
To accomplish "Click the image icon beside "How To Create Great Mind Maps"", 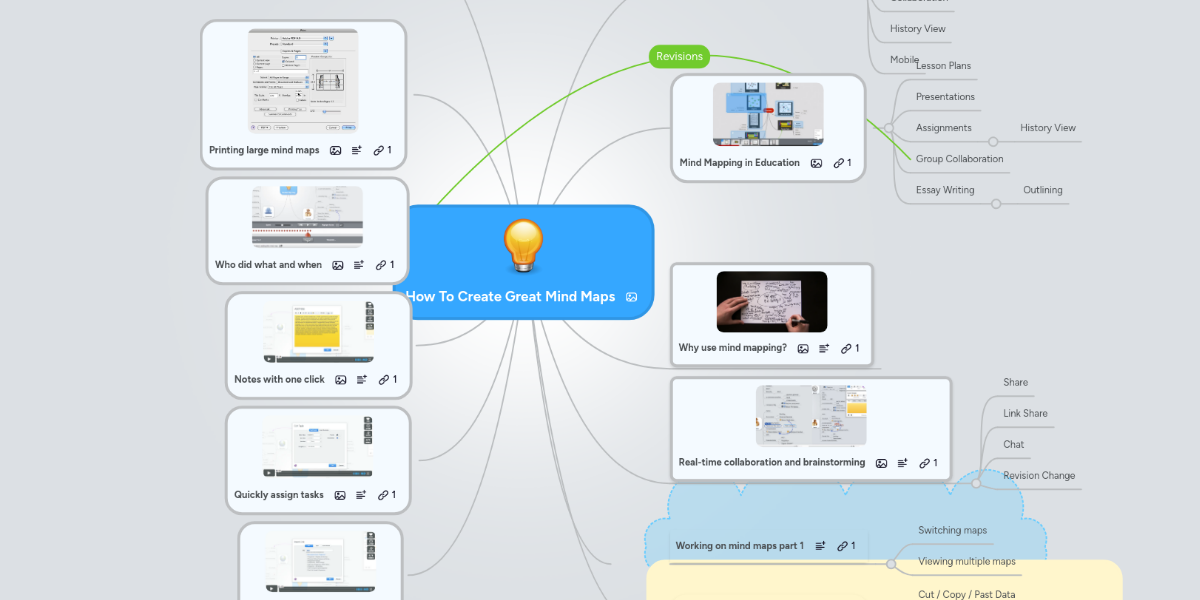I will pos(631,297).
